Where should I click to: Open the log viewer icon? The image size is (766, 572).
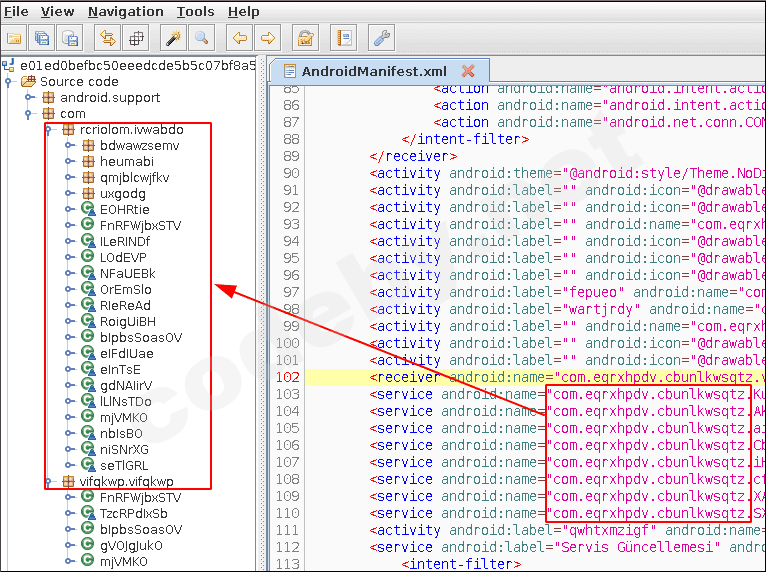point(345,39)
